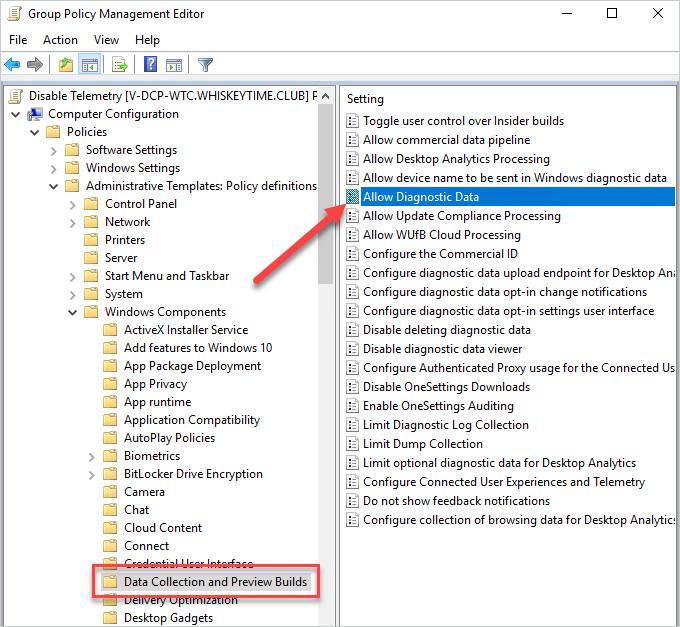Click the folder icon beside Cloud Content
The height and width of the screenshot is (627, 680).
[110, 528]
